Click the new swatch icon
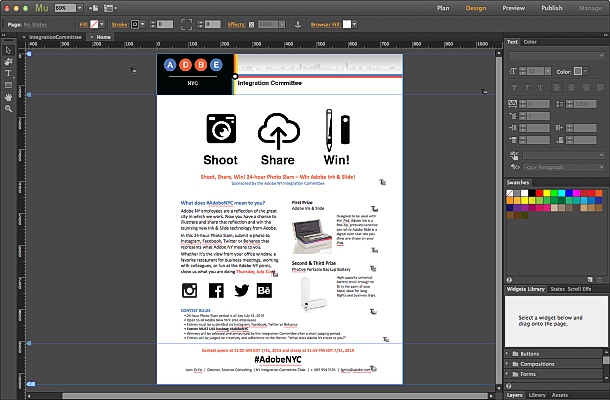This screenshot has width=610, height=400. (x=590, y=279)
